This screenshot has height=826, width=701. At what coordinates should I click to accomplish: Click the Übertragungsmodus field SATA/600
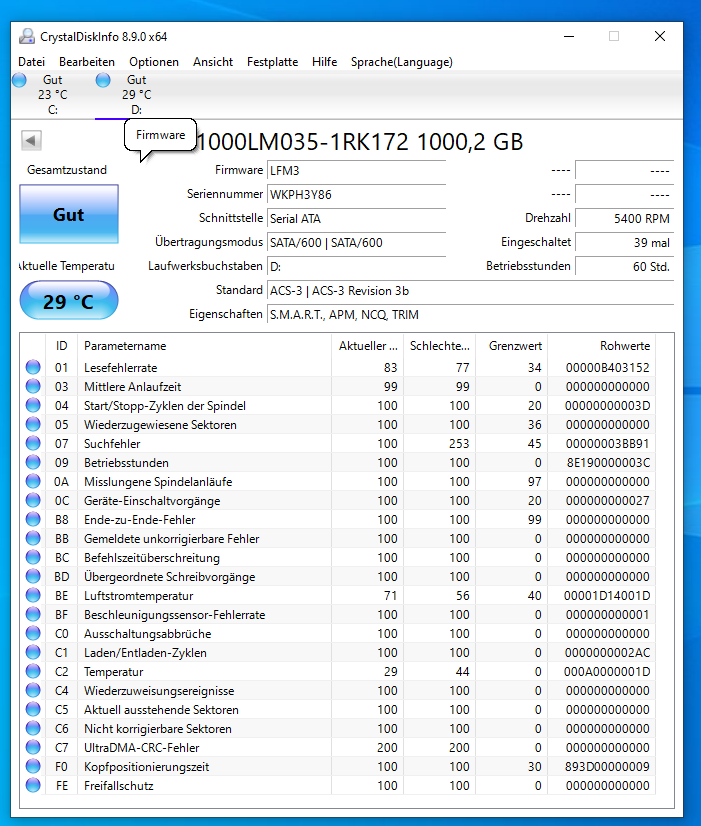tap(357, 243)
